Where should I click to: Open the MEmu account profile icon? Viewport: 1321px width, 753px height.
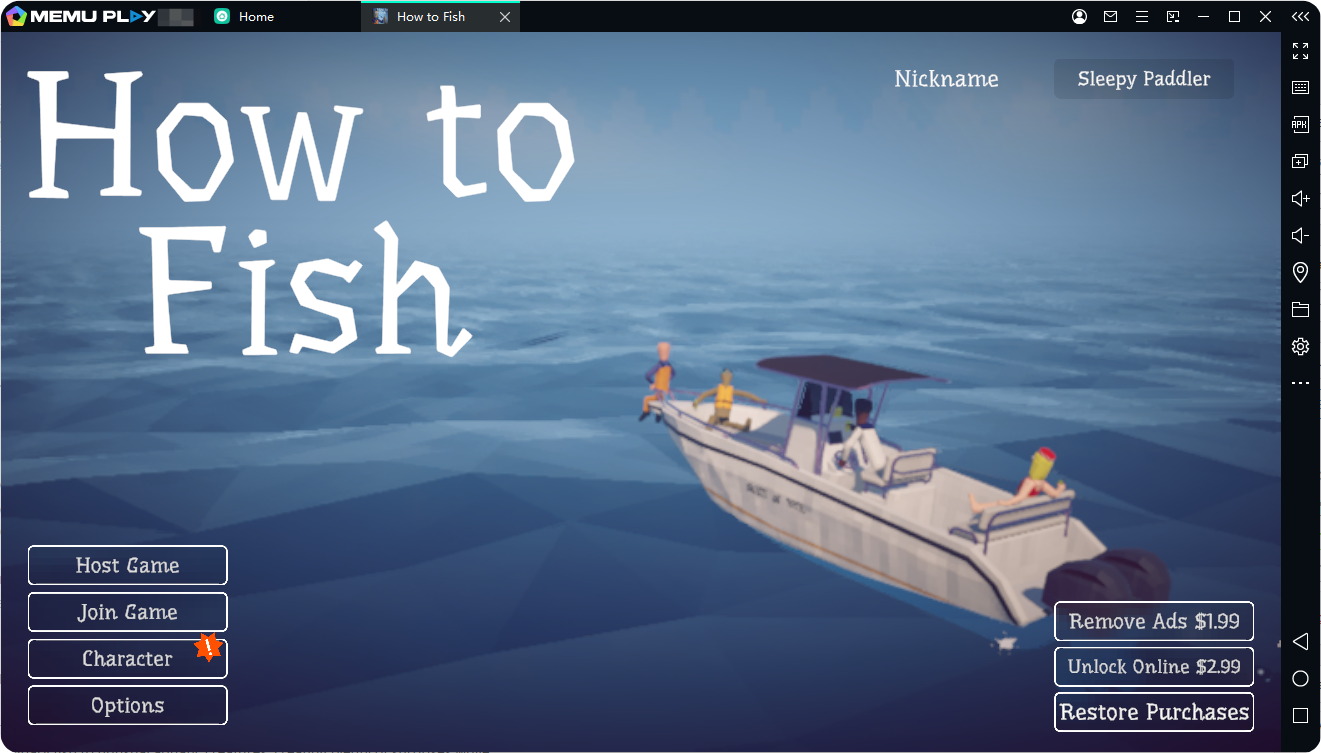(1080, 17)
